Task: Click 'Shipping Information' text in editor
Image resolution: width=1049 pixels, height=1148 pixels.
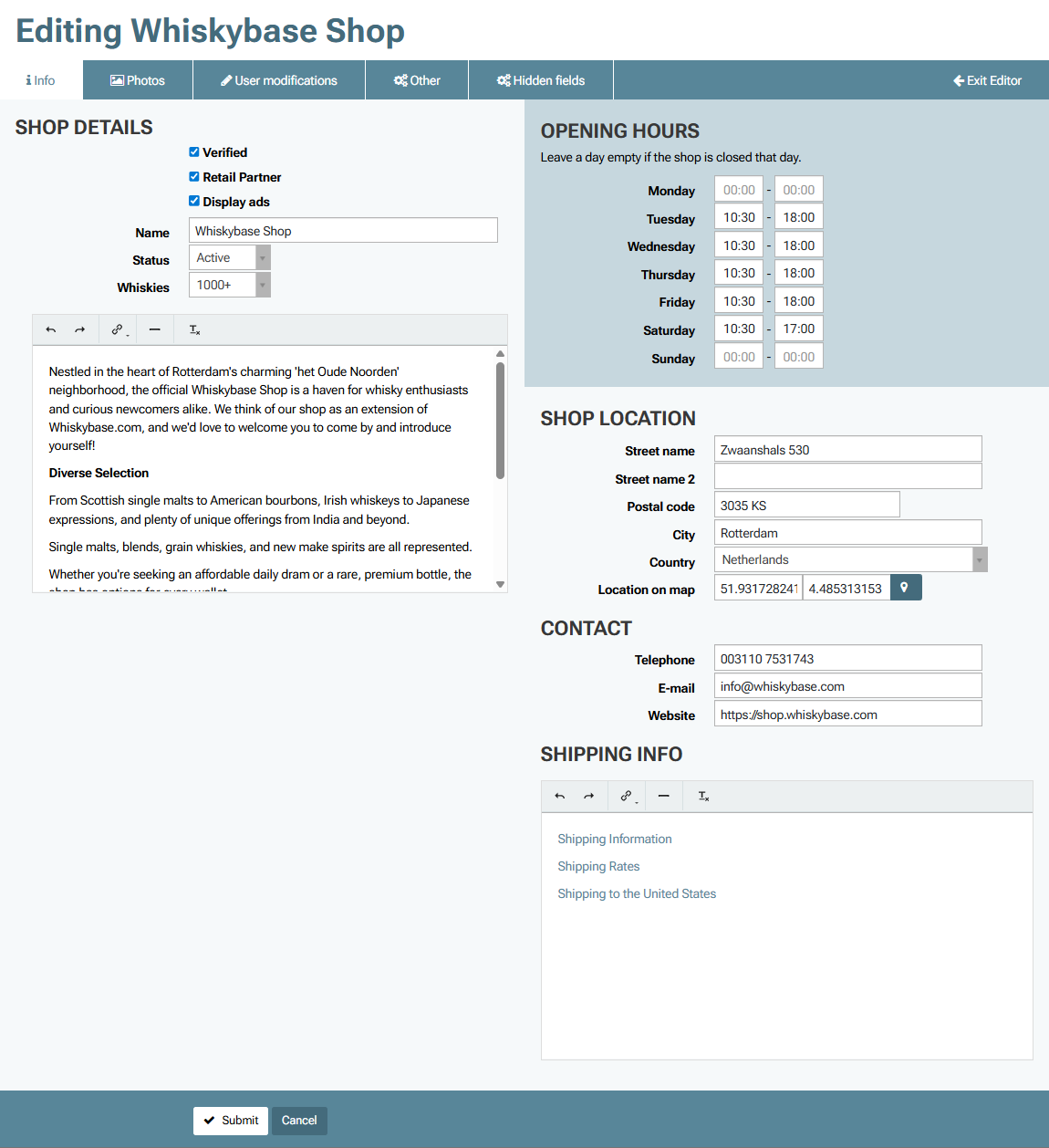Action: pyautogui.click(x=615, y=839)
